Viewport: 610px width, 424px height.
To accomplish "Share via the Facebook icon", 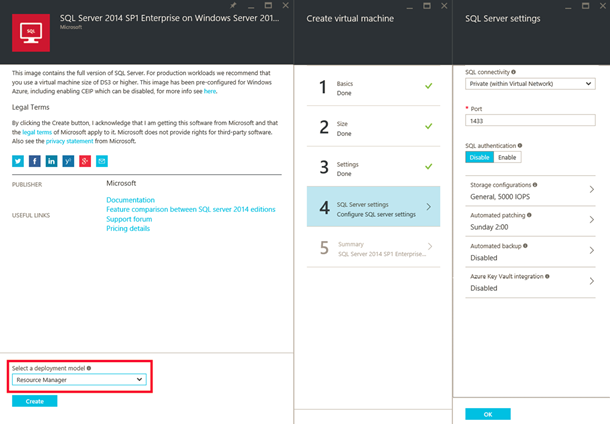I will click(34, 160).
